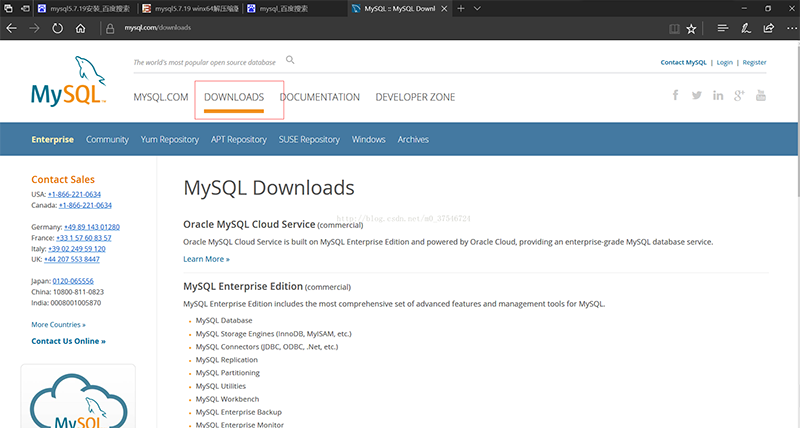Click the Learn More link
The height and width of the screenshot is (428, 800).
206,259
